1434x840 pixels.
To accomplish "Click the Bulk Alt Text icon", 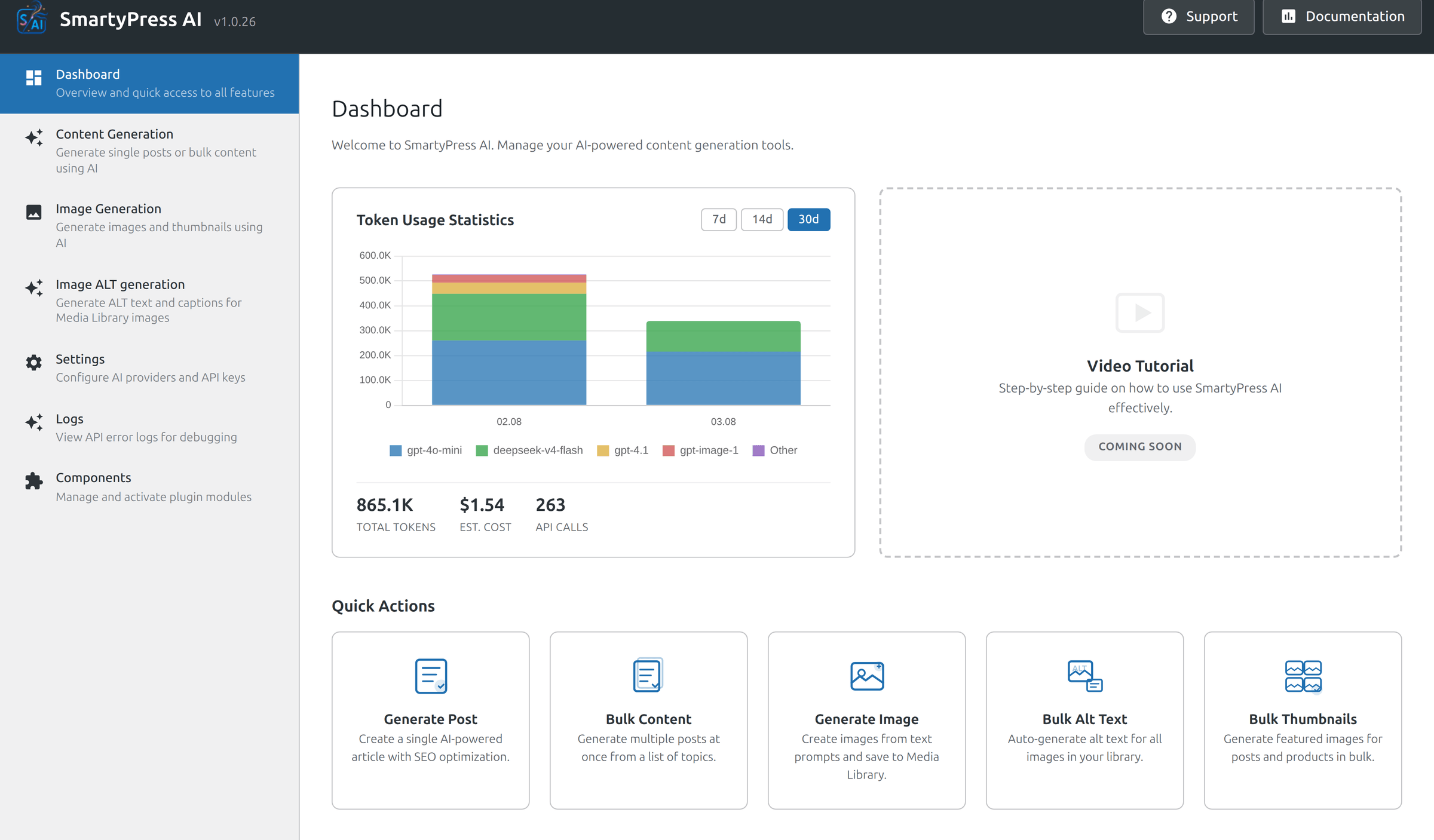I will (1085, 676).
